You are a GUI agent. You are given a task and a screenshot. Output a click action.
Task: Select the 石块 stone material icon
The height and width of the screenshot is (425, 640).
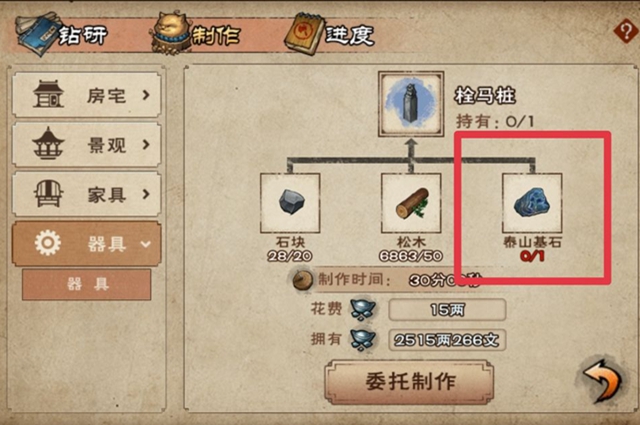coord(290,203)
